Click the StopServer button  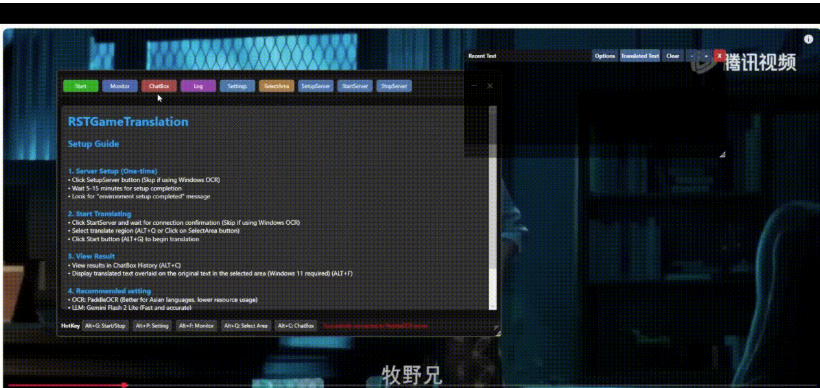click(x=394, y=86)
